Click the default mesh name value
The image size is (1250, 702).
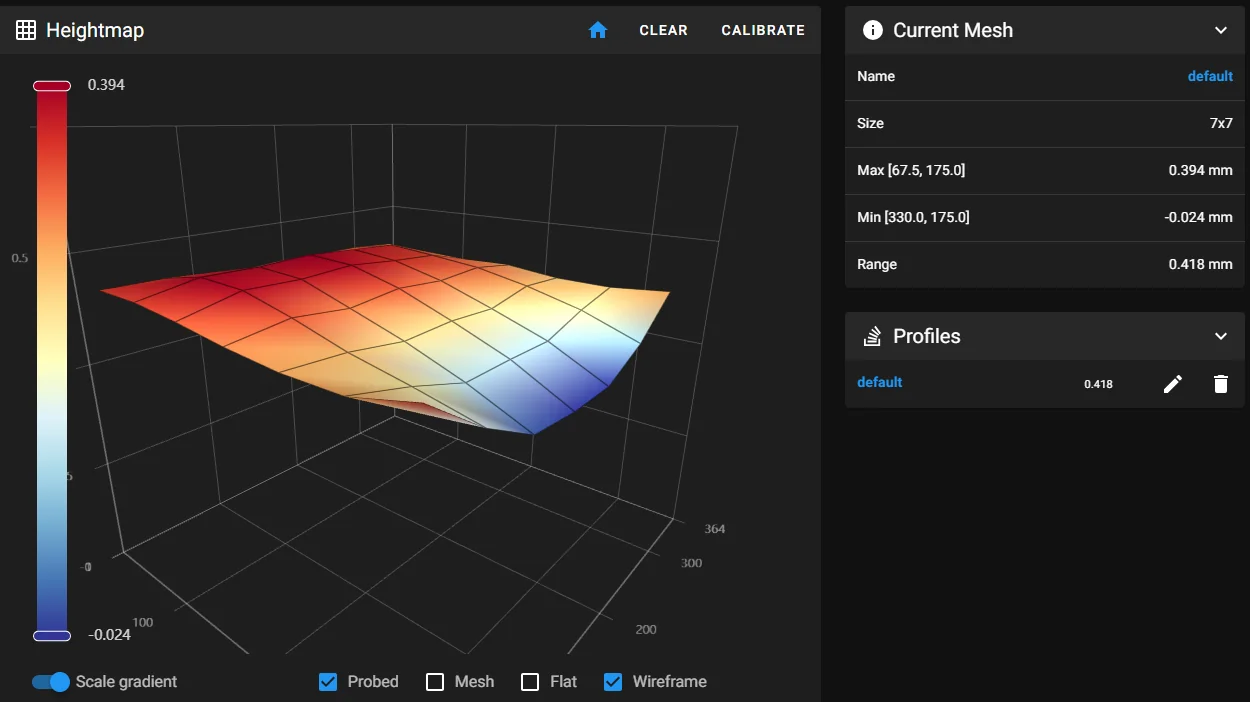1210,76
